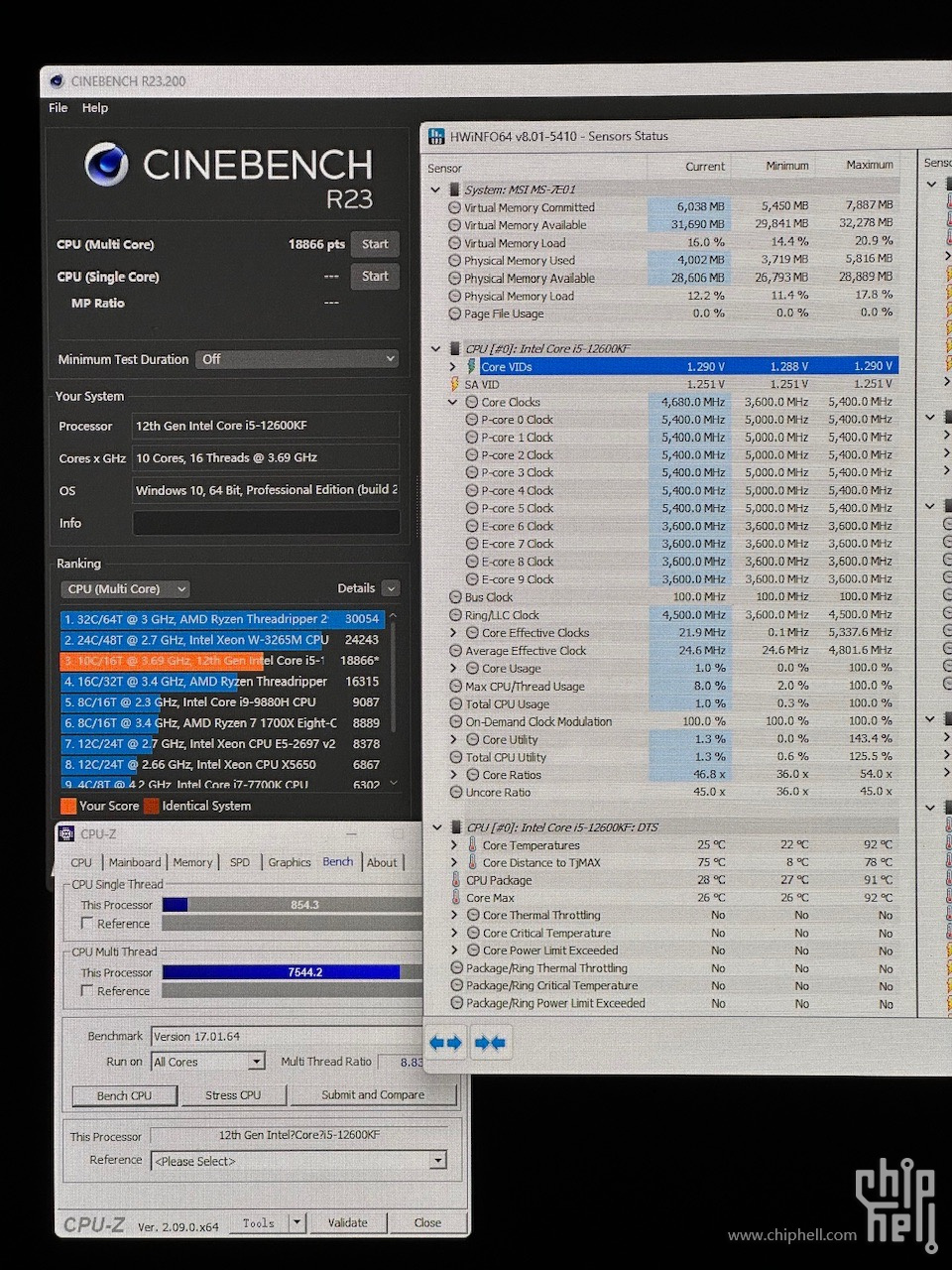Switch to the CPU-Z Memory tab
The height and width of the screenshot is (1270, 952).
[x=192, y=863]
